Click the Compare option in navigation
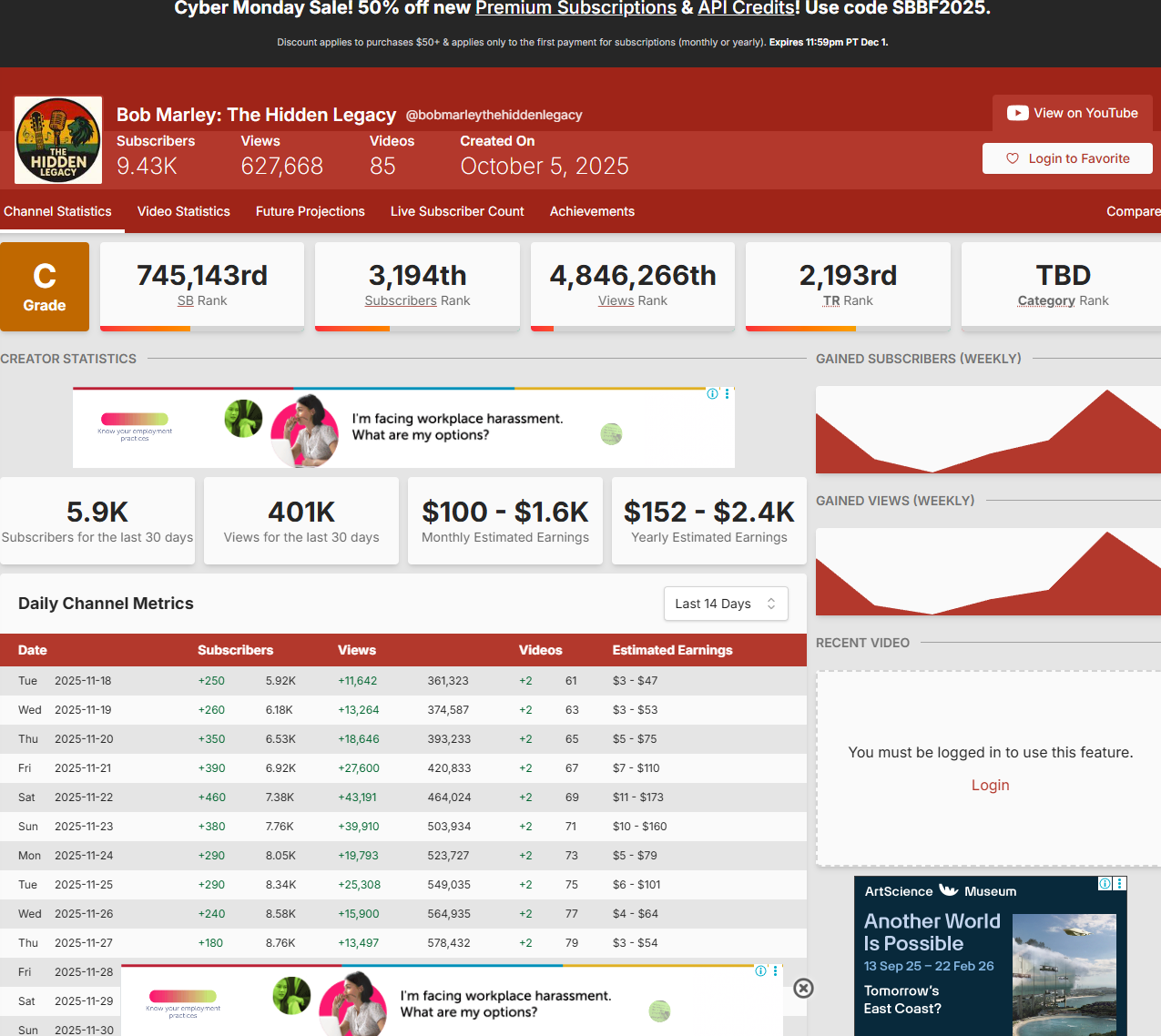1161x1036 pixels. (1133, 211)
